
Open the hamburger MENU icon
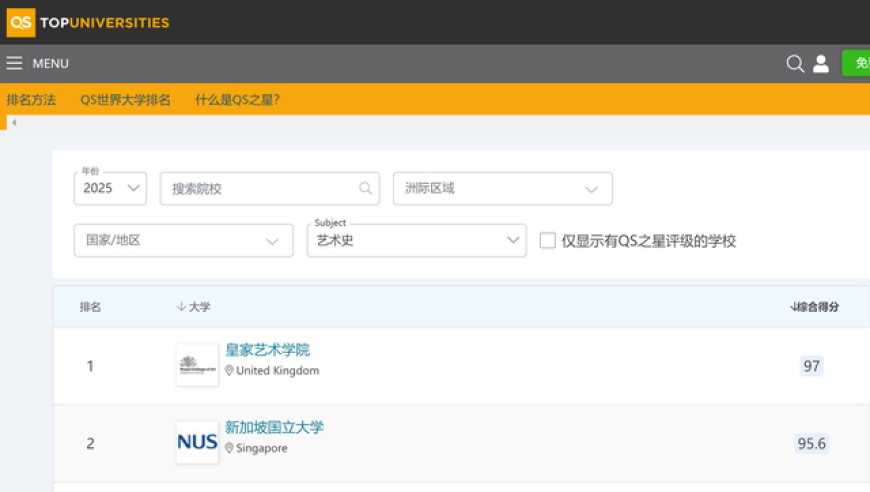[14, 63]
